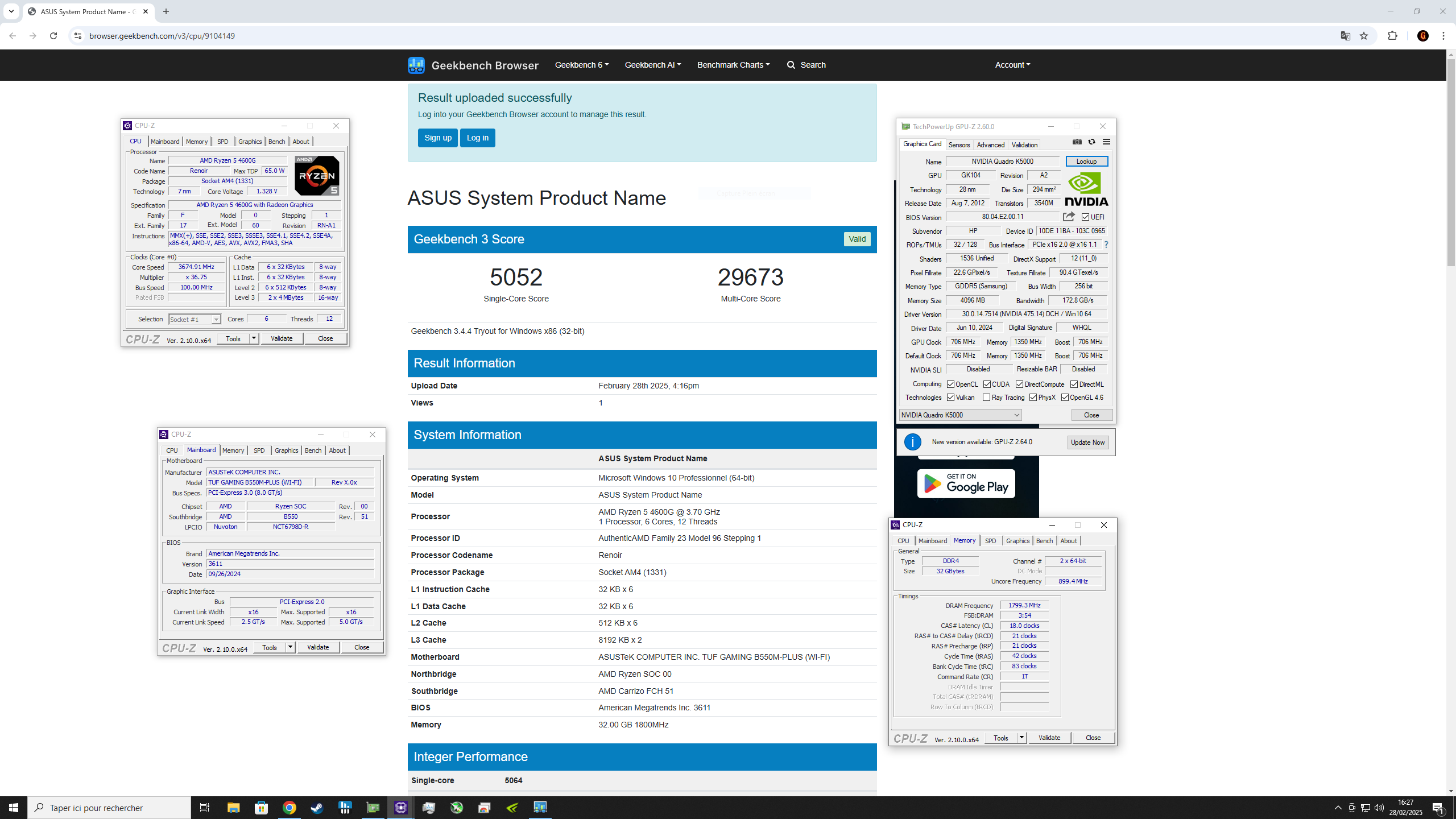Image resolution: width=1456 pixels, height=819 pixels.
Task: Bookmark this page with the star icon
Action: click(1364, 36)
